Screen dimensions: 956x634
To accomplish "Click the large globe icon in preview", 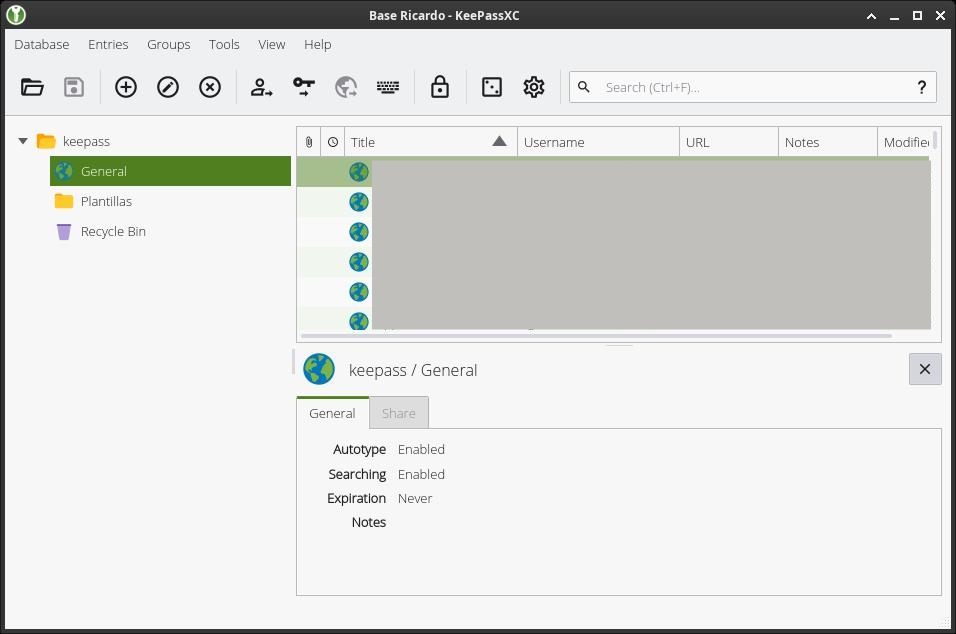I will point(319,369).
